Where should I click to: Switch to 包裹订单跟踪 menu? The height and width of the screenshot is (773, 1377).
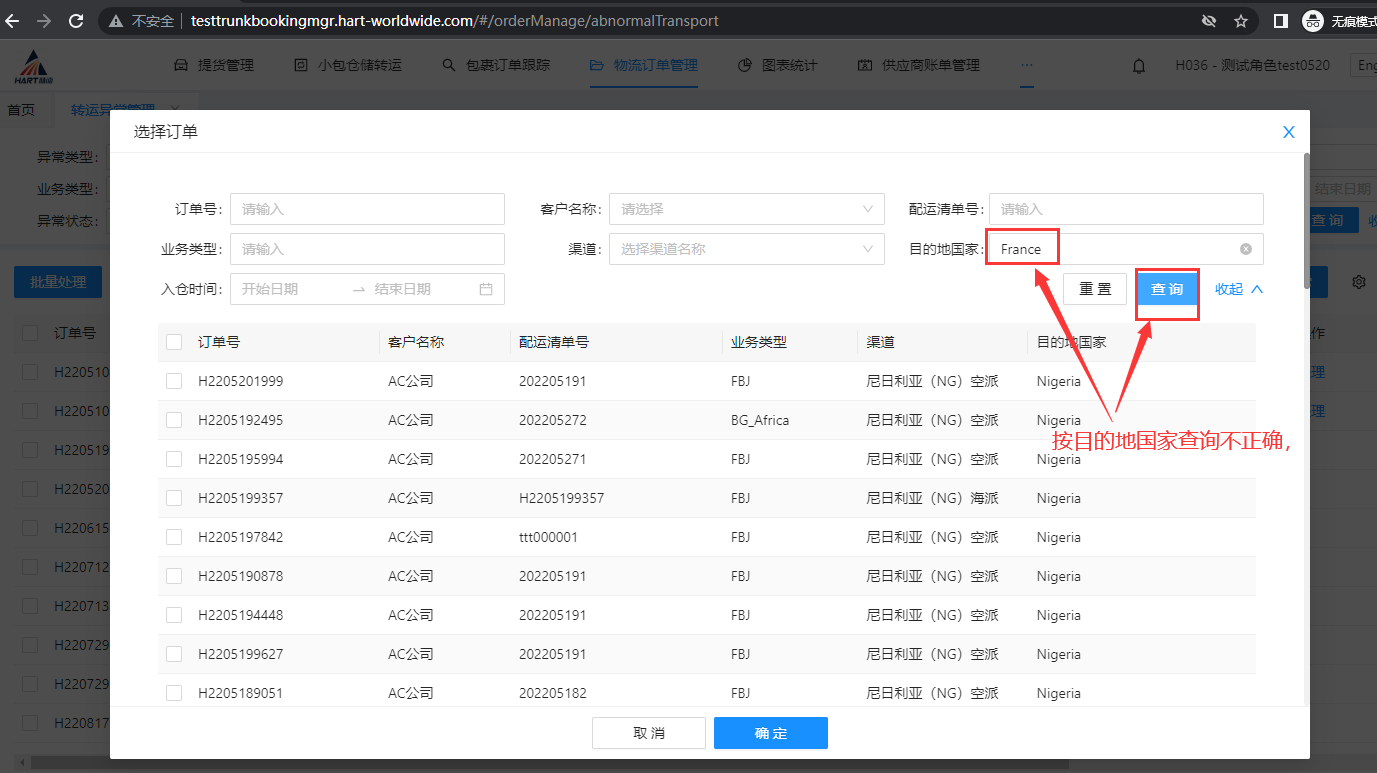point(496,65)
